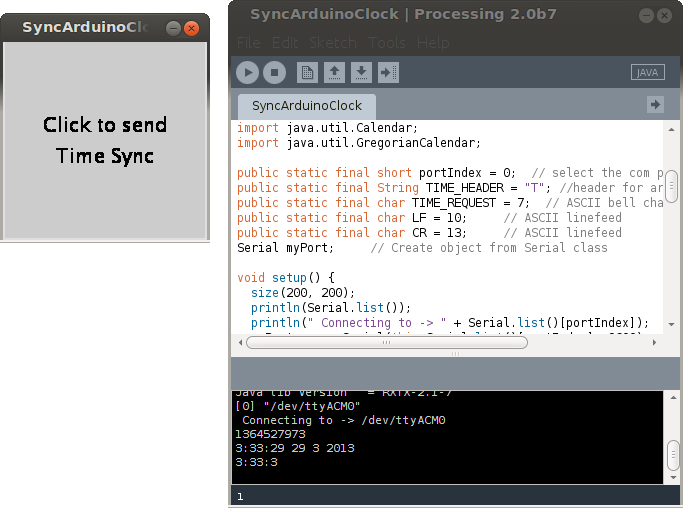The height and width of the screenshot is (508, 683).
Task: Stop the running sketch
Action: 274,72
